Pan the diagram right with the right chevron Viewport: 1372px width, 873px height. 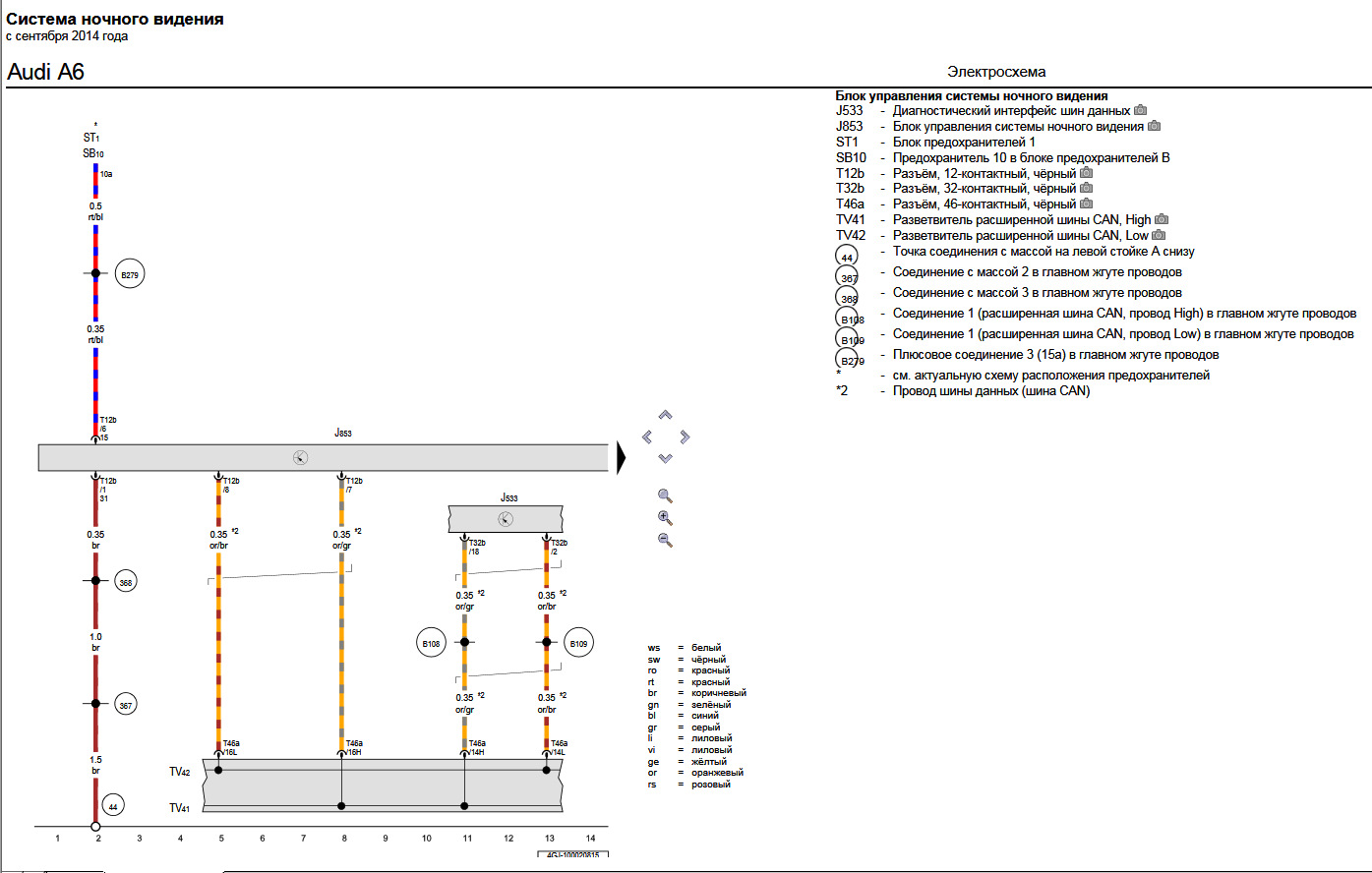coord(685,436)
